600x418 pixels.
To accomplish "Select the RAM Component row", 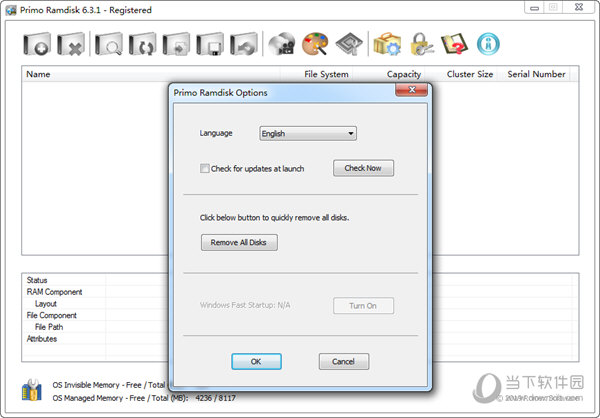I will pyautogui.click(x=54, y=292).
